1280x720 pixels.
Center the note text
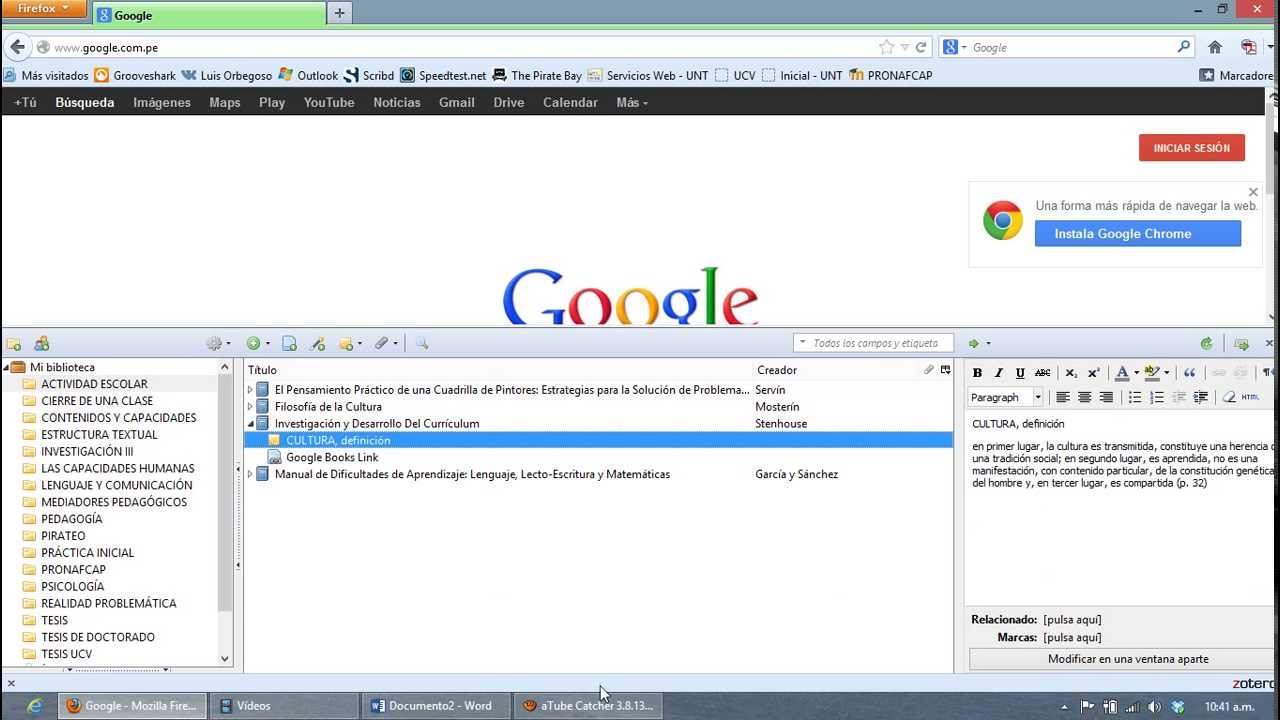pyautogui.click(x=1084, y=397)
